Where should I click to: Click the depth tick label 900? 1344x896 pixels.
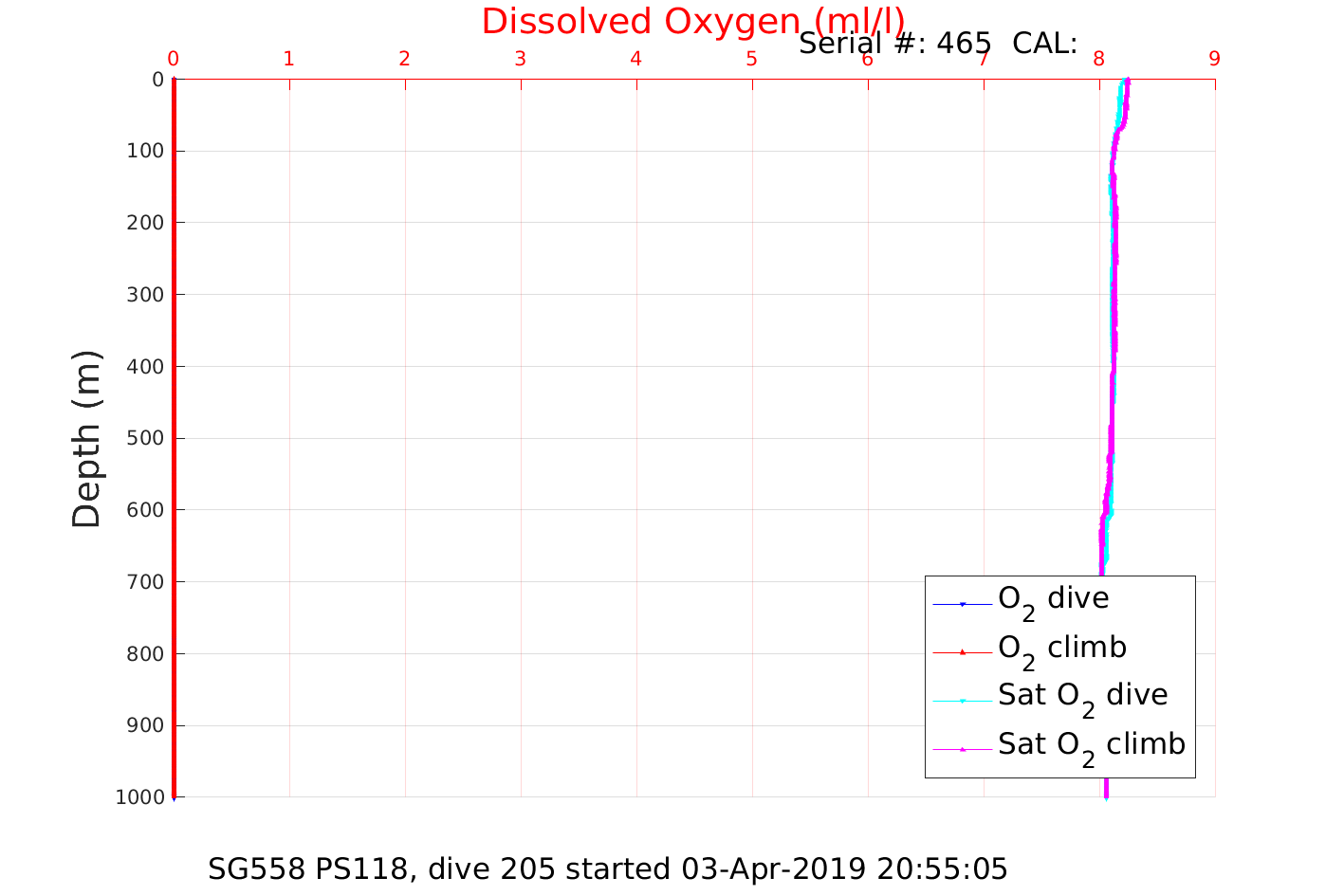(x=144, y=726)
